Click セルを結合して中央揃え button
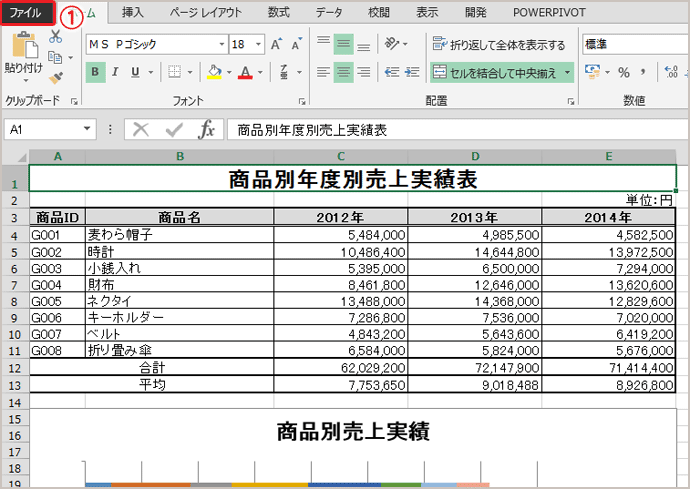The image size is (690, 489). coord(495,72)
